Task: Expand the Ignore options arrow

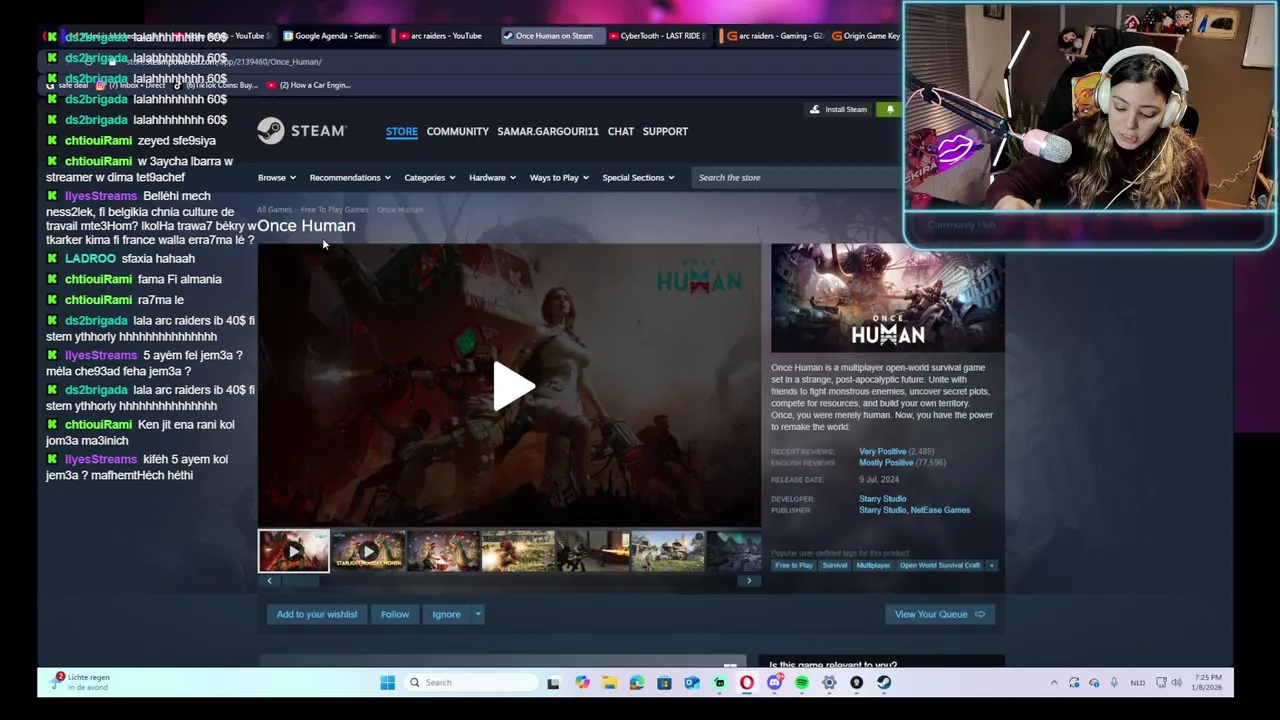Action: [478, 614]
